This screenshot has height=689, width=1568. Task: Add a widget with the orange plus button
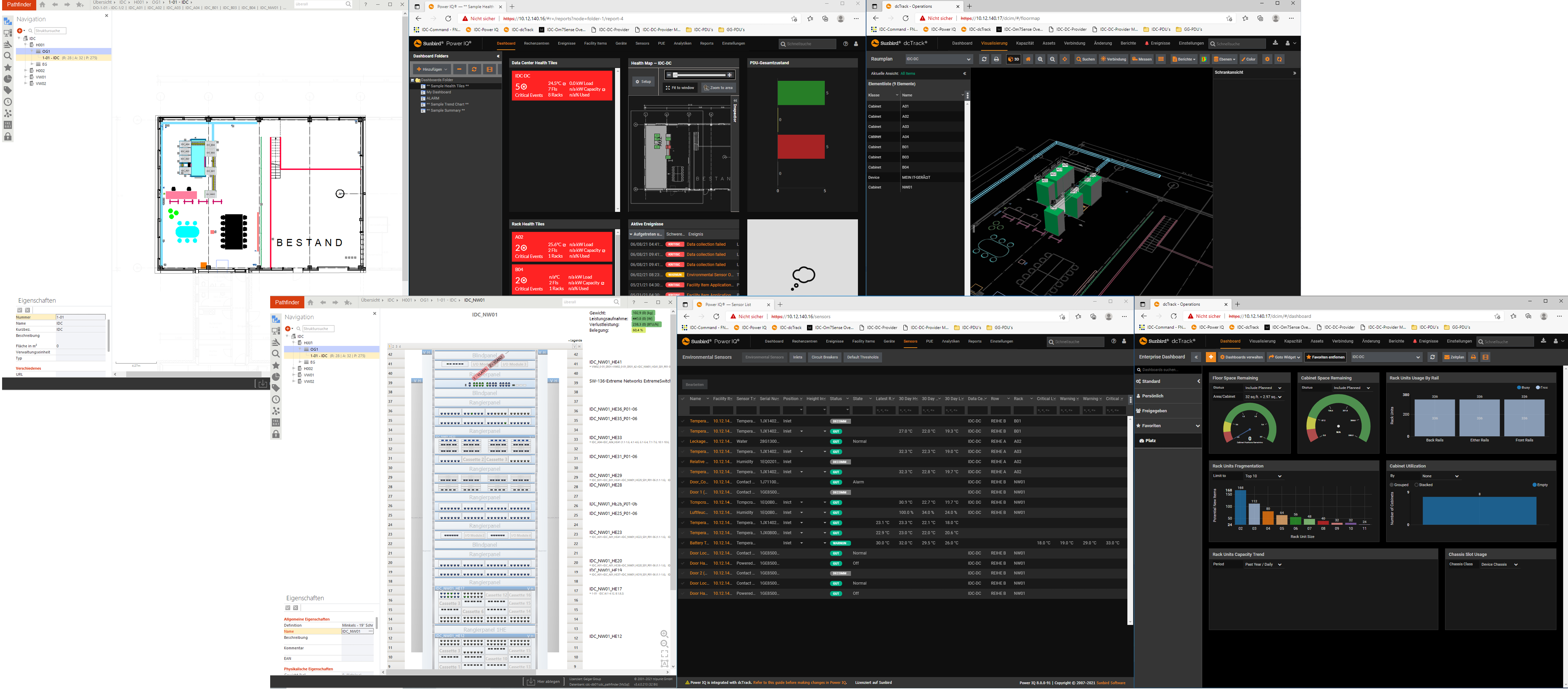1211,357
